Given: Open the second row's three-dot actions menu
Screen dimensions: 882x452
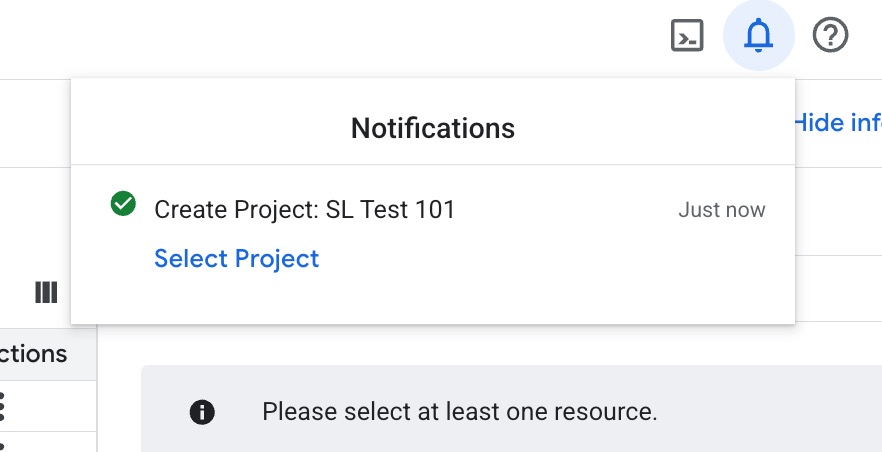Looking at the screenshot, I should pos(3,445).
